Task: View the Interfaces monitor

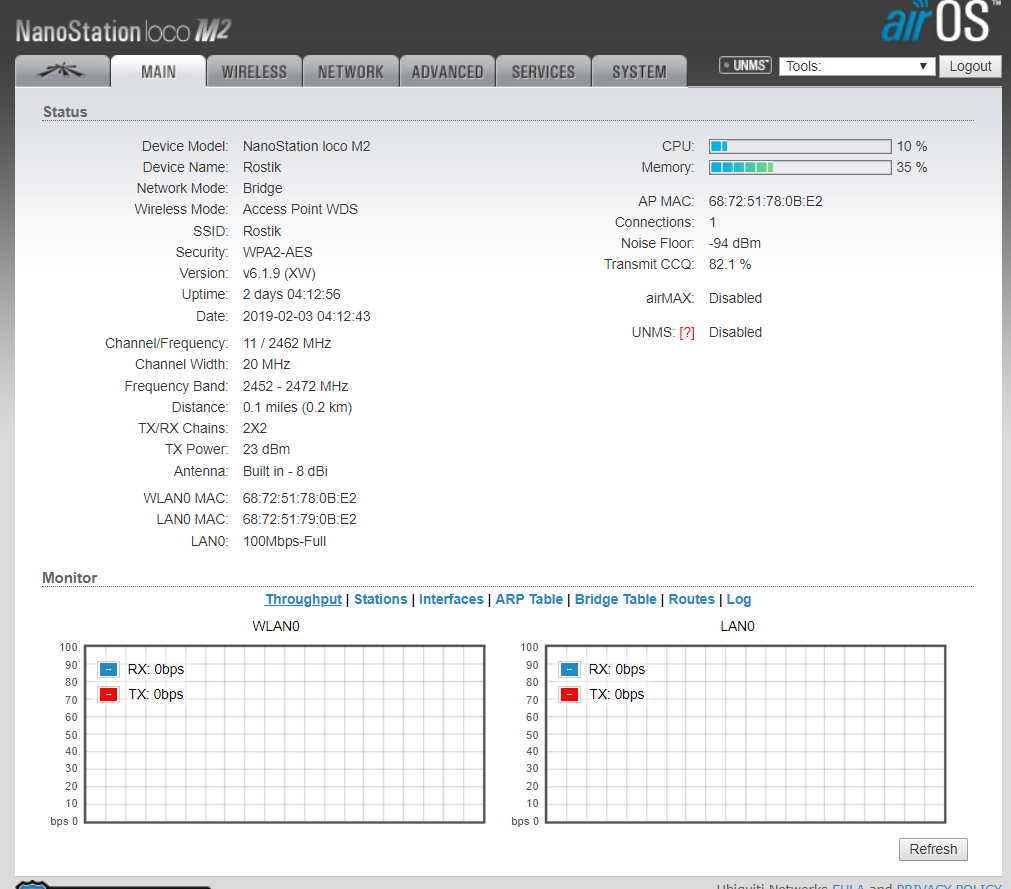Action: [x=451, y=599]
